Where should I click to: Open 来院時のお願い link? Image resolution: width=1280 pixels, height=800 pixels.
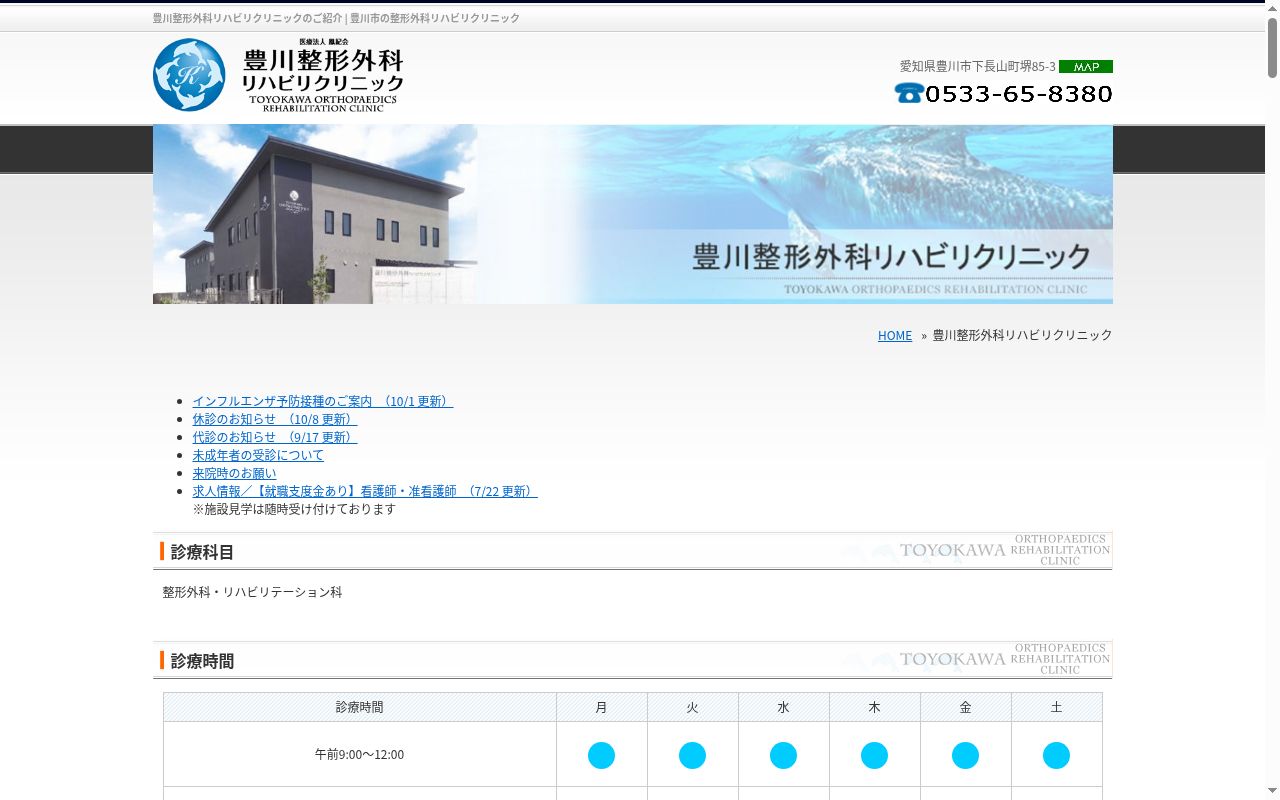click(234, 473)
